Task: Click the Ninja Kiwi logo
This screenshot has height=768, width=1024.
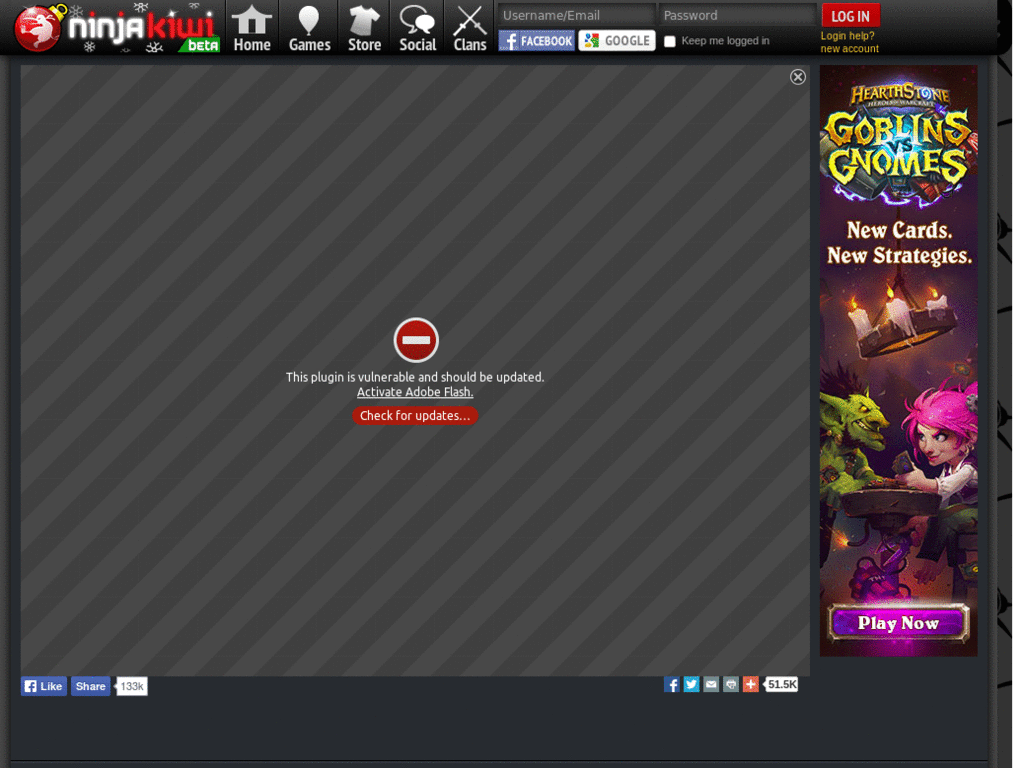Action: [x=118, y=28]
